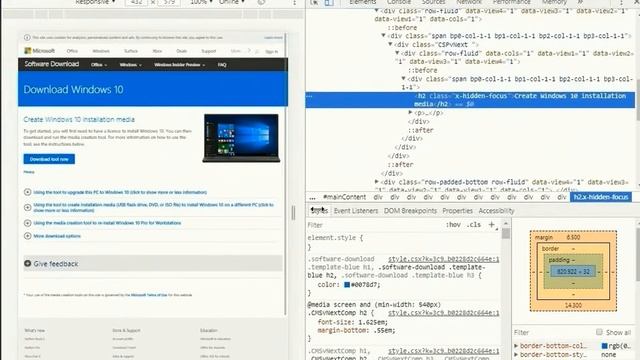Click the laptop Windows 10 image
Viewport: 640px width, 360px height.
pyautogui.click(x=241, y=138)
